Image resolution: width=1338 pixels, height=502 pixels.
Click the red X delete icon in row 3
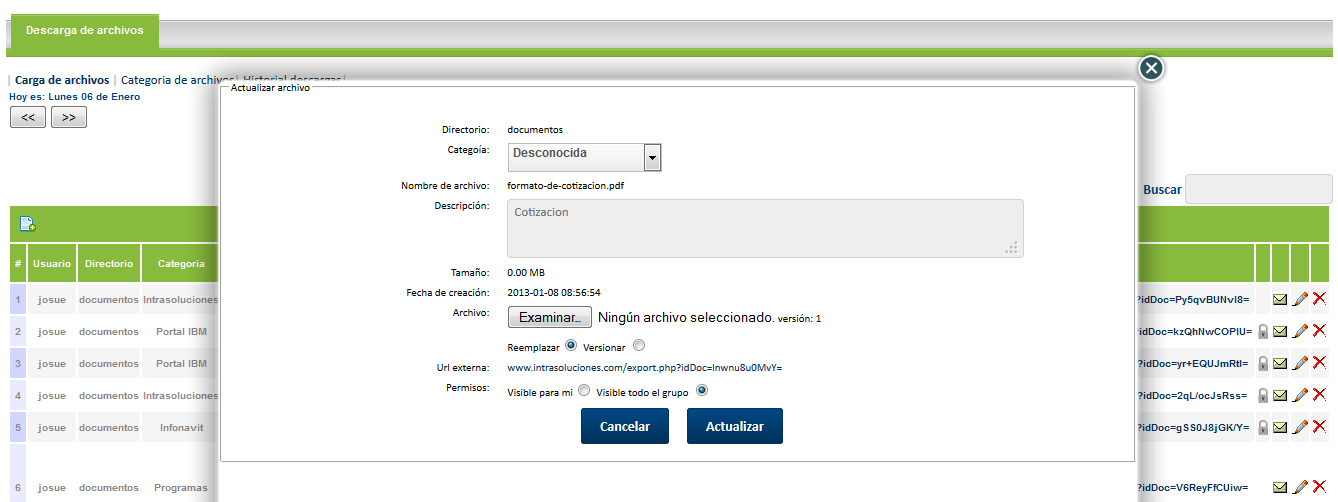coord(1319,363)
